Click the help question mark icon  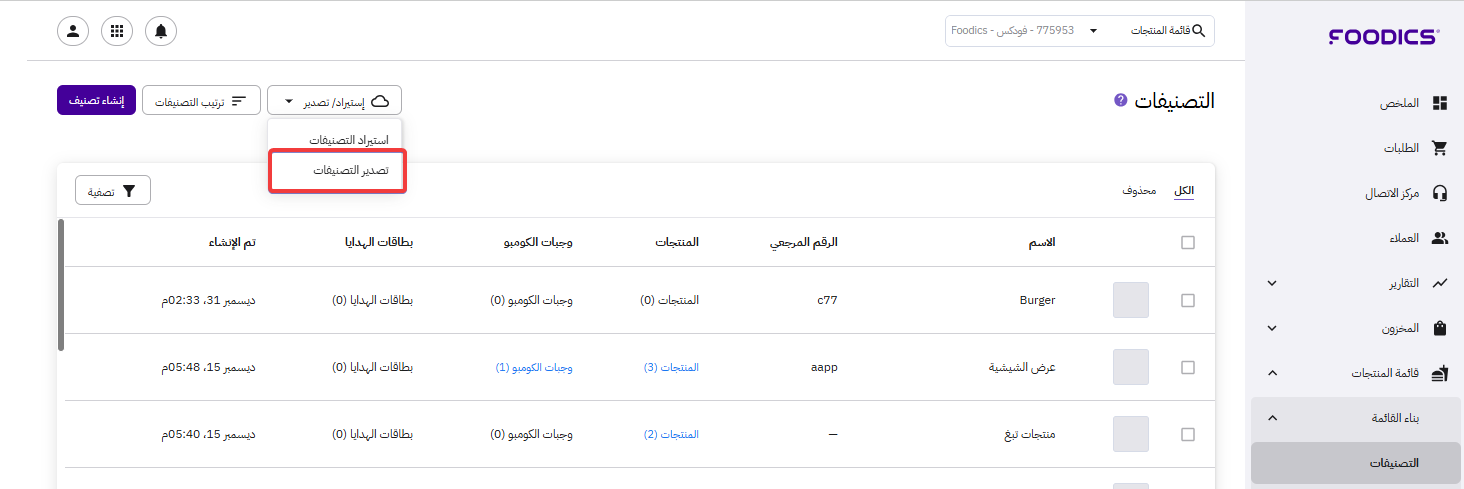[1121, 100]
